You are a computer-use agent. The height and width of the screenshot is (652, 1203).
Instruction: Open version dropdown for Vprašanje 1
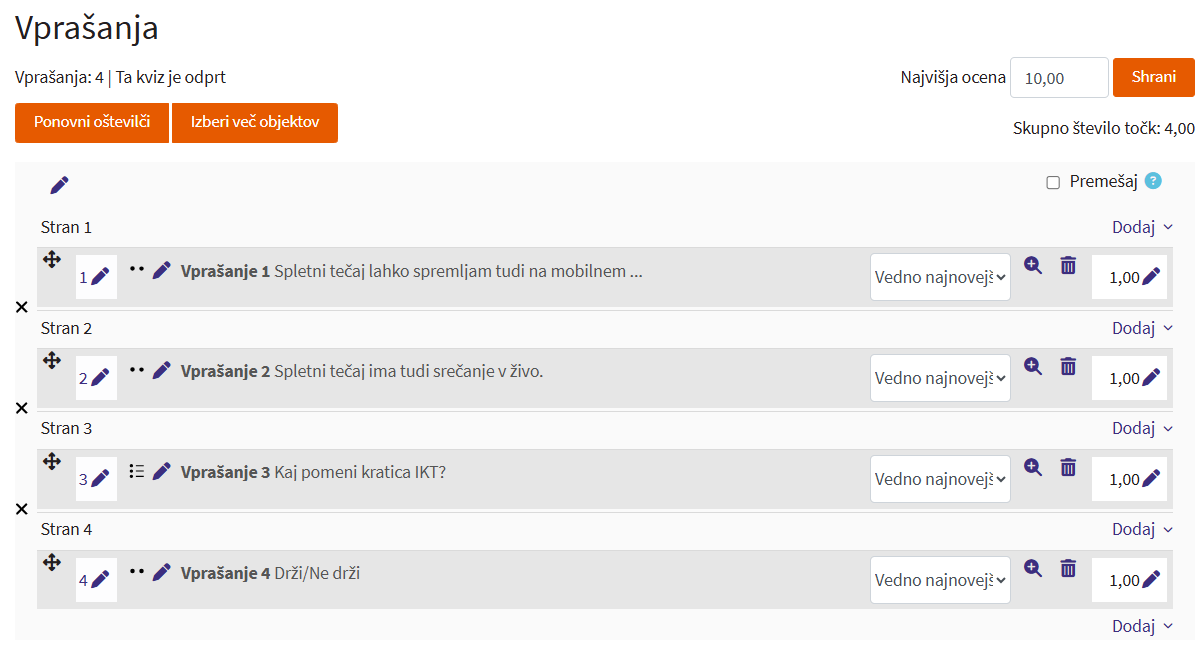click(940, 277)
